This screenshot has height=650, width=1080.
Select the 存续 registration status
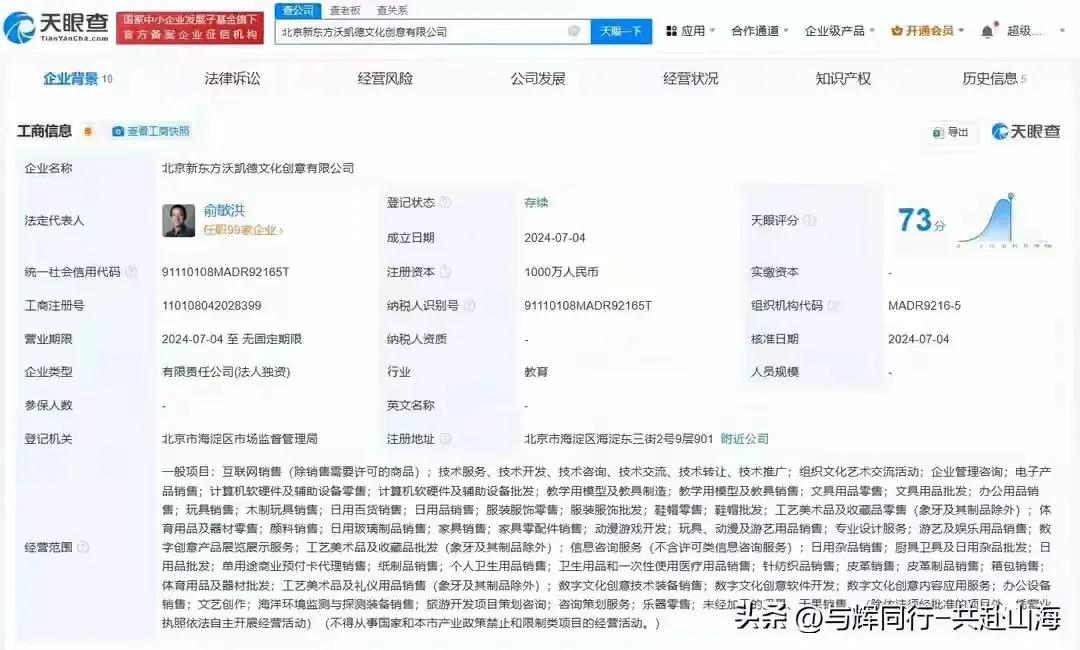coord(536,202)
